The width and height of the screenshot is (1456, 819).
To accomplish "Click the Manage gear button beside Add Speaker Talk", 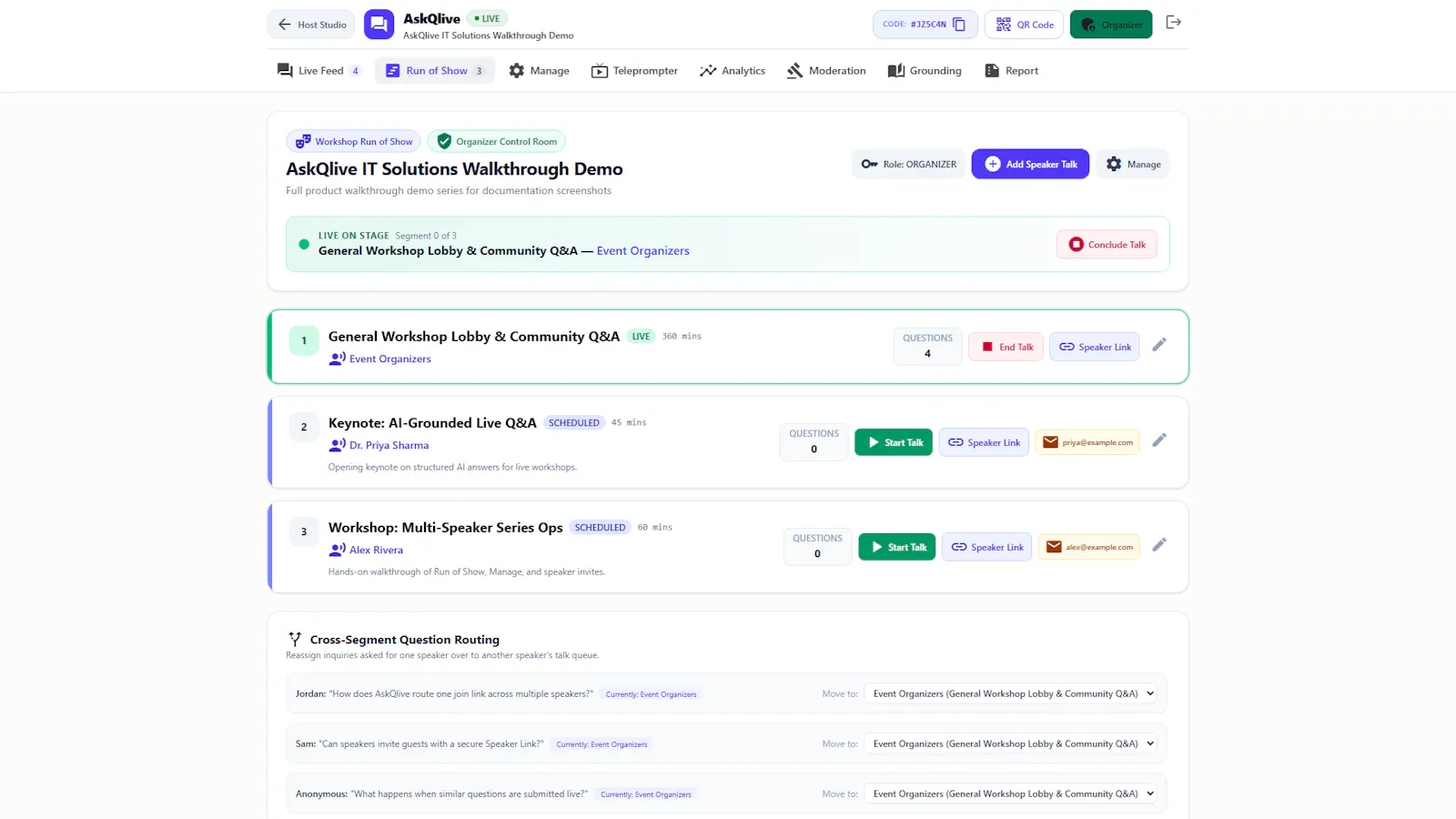I will 1133,164.
